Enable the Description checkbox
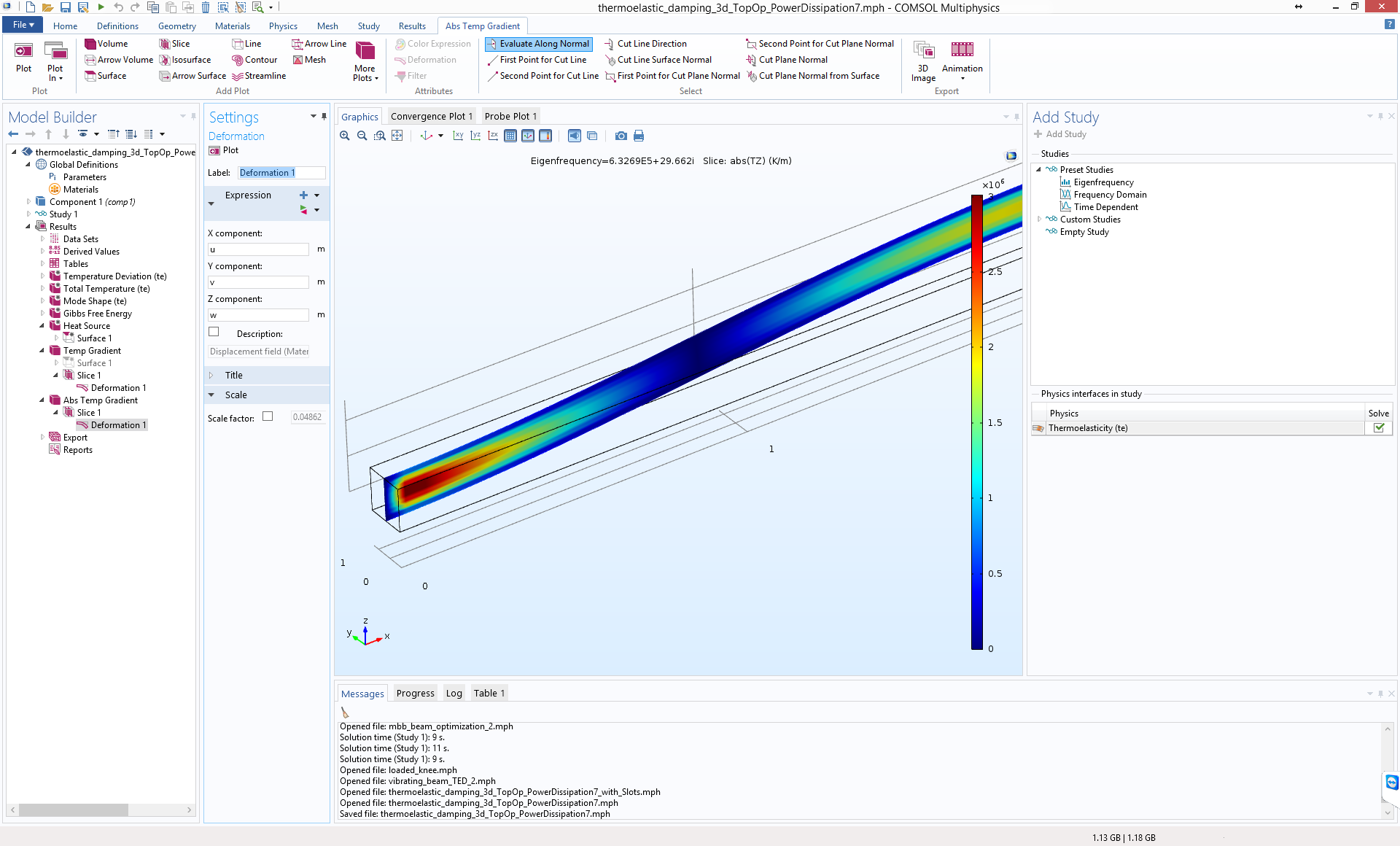The image size is (1400, 846). pyautogui.click(x=214, y=332)
